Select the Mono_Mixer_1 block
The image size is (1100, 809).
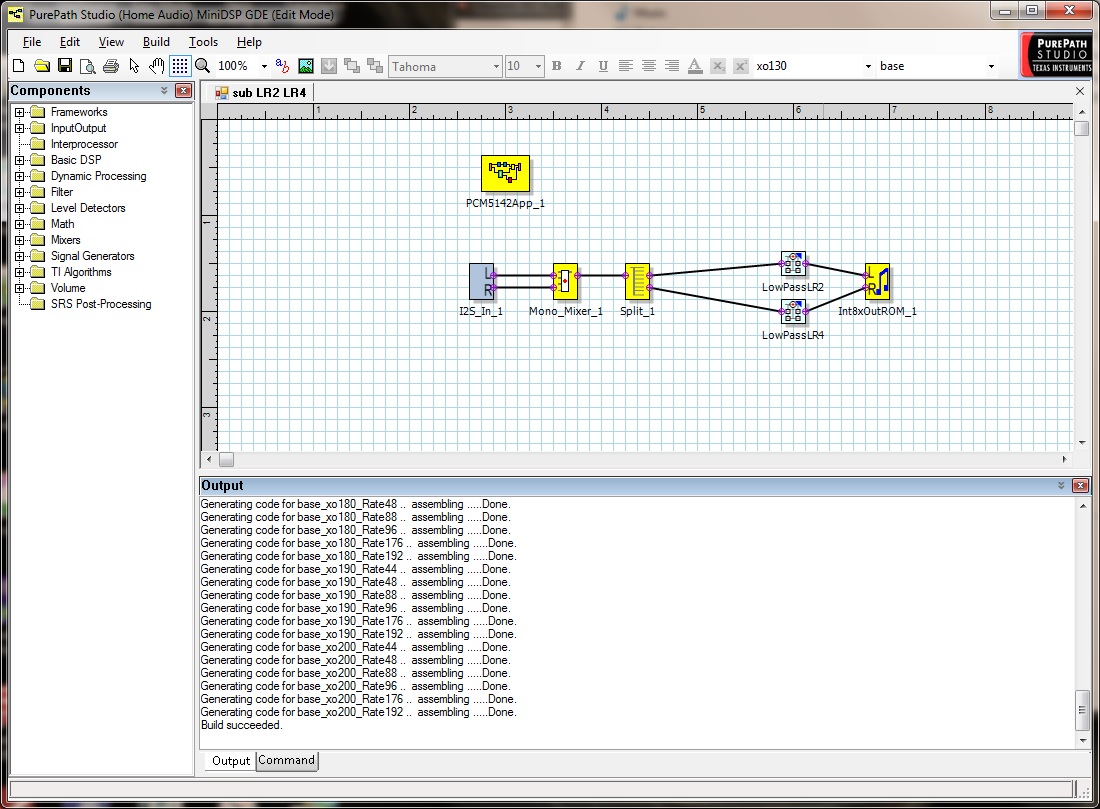[565, 281]
